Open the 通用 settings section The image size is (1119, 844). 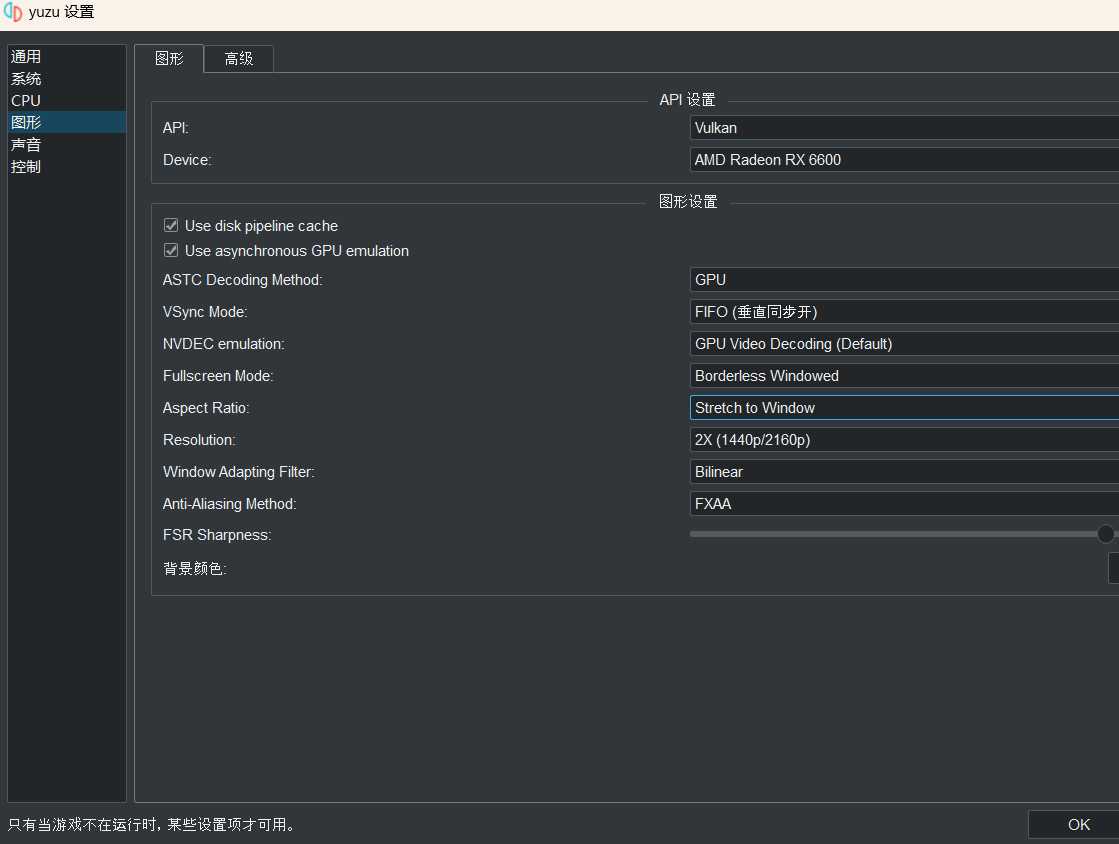(x=26, y=56)
